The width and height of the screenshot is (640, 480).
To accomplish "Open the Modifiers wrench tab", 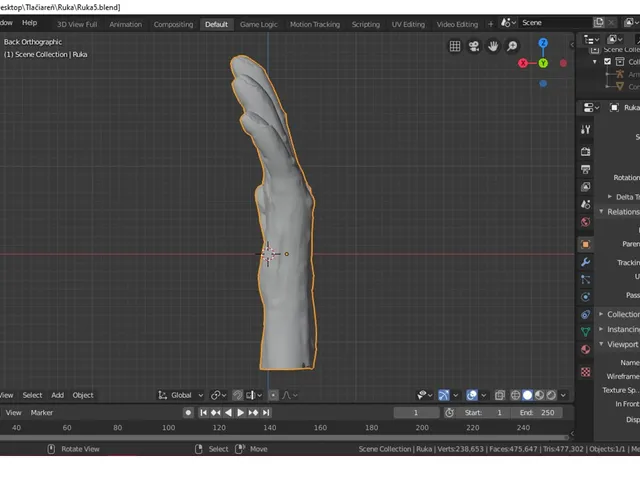I will click(585, 262).
